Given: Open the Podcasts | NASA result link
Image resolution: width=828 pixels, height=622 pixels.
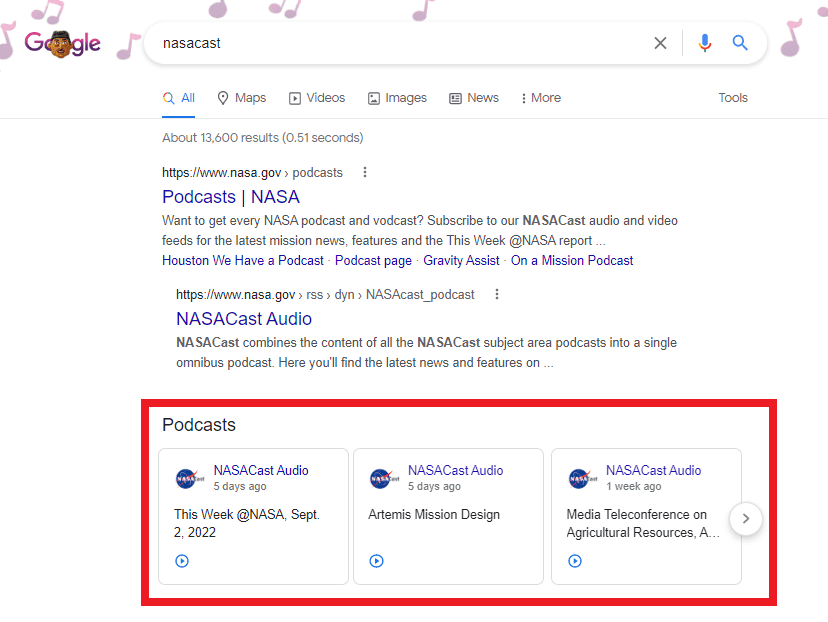Looking at the screenshot, I should (230, 196).
